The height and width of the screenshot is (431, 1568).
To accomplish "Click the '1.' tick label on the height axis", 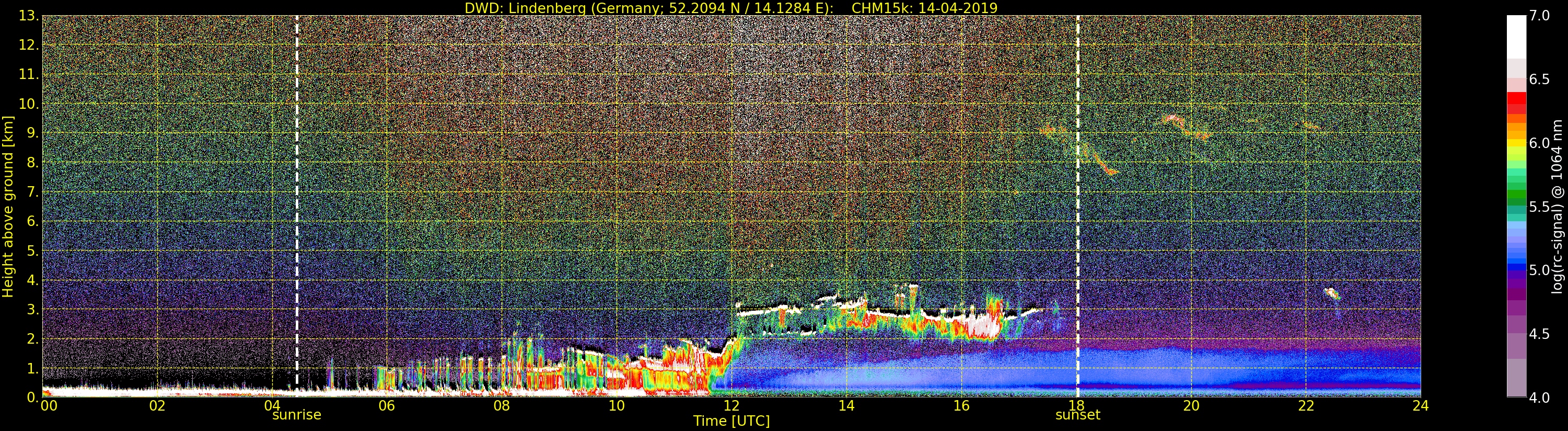I will [x=33, y=368].
